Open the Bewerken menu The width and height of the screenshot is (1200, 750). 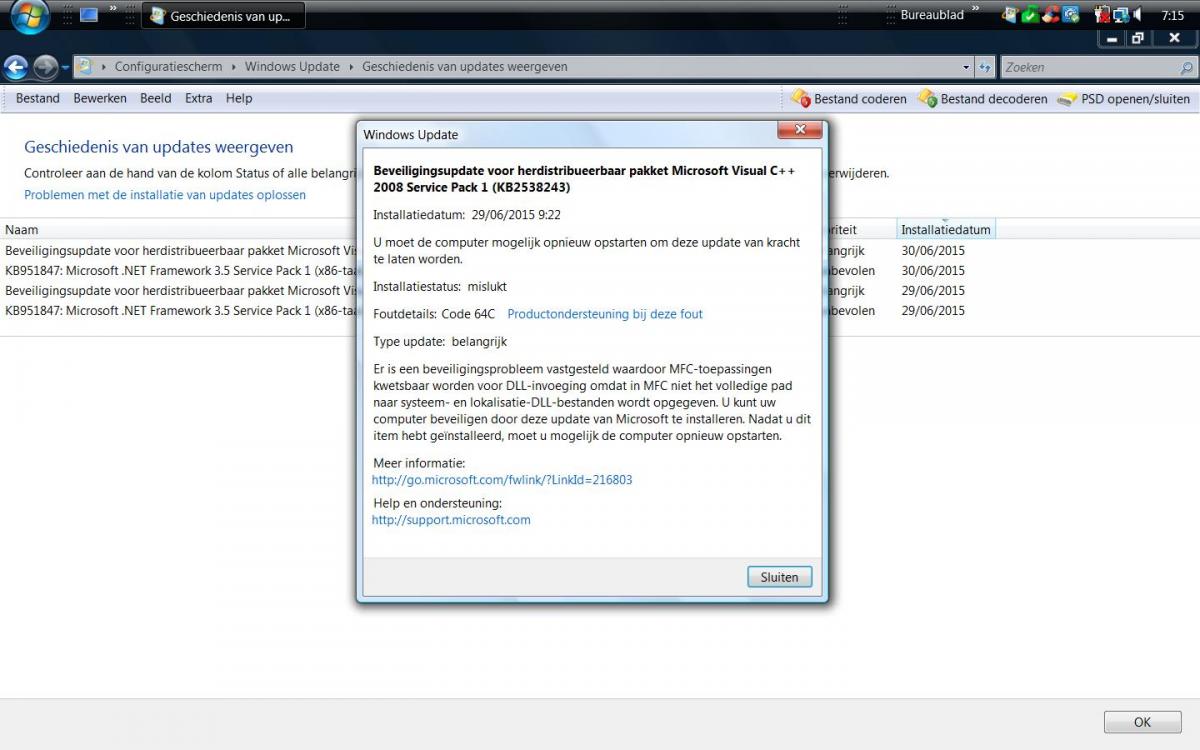(x=100, y=98)
